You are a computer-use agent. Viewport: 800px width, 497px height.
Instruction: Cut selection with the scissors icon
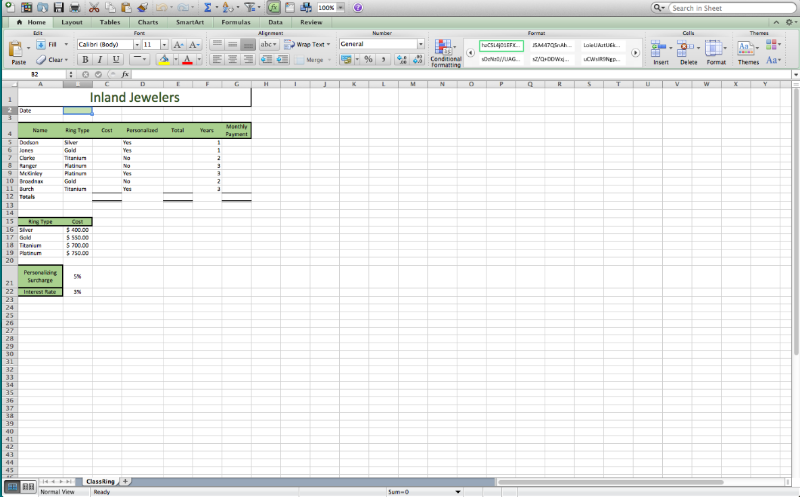pos(94,7)
